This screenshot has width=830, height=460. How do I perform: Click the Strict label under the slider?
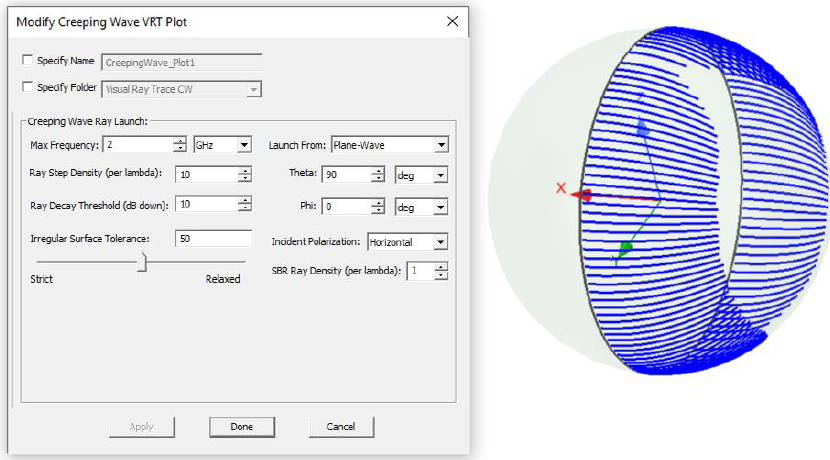coord(41,279)
